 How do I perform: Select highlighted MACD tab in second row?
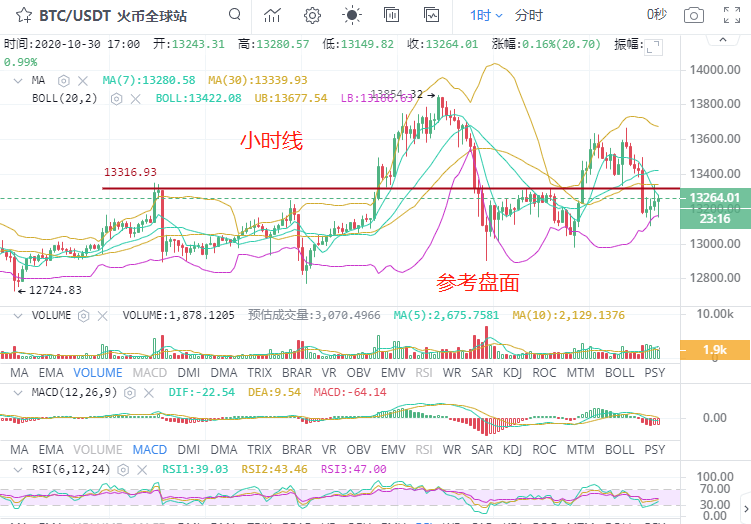tap(150, 450)
